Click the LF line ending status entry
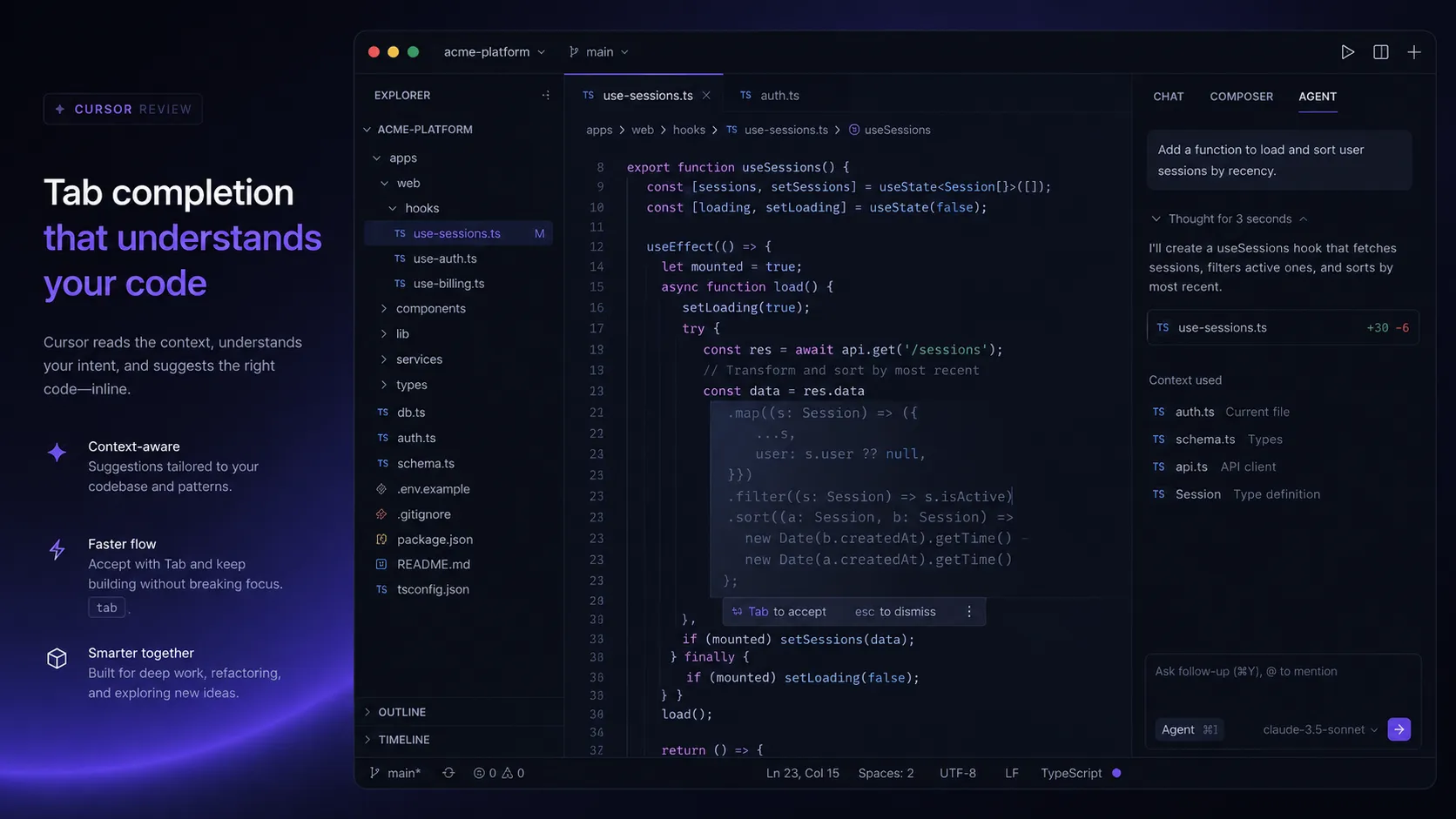 (1011, 773)
